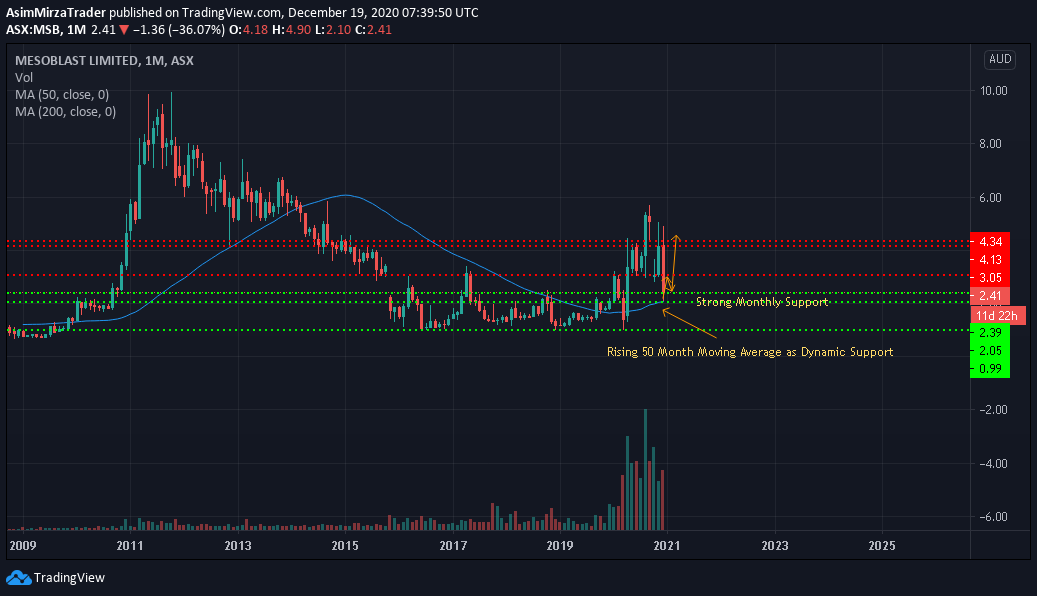
Task: Click the H:4.90 high value
Action: (292, 30)
